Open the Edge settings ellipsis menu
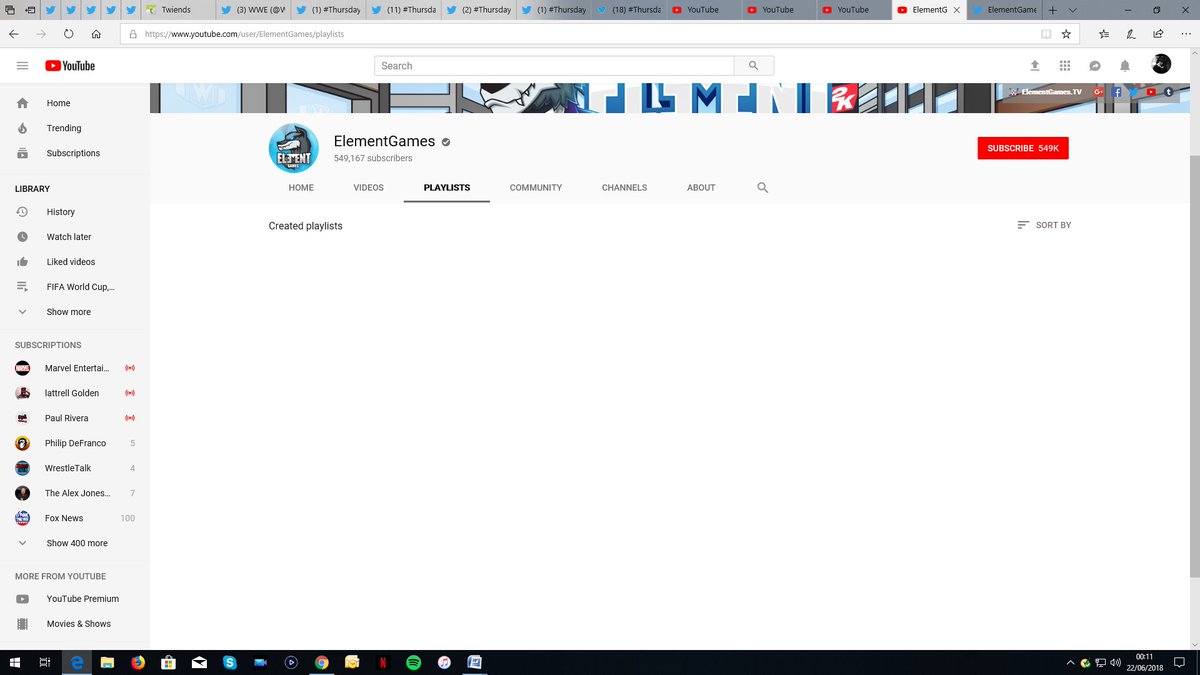 coord(1184,33)
